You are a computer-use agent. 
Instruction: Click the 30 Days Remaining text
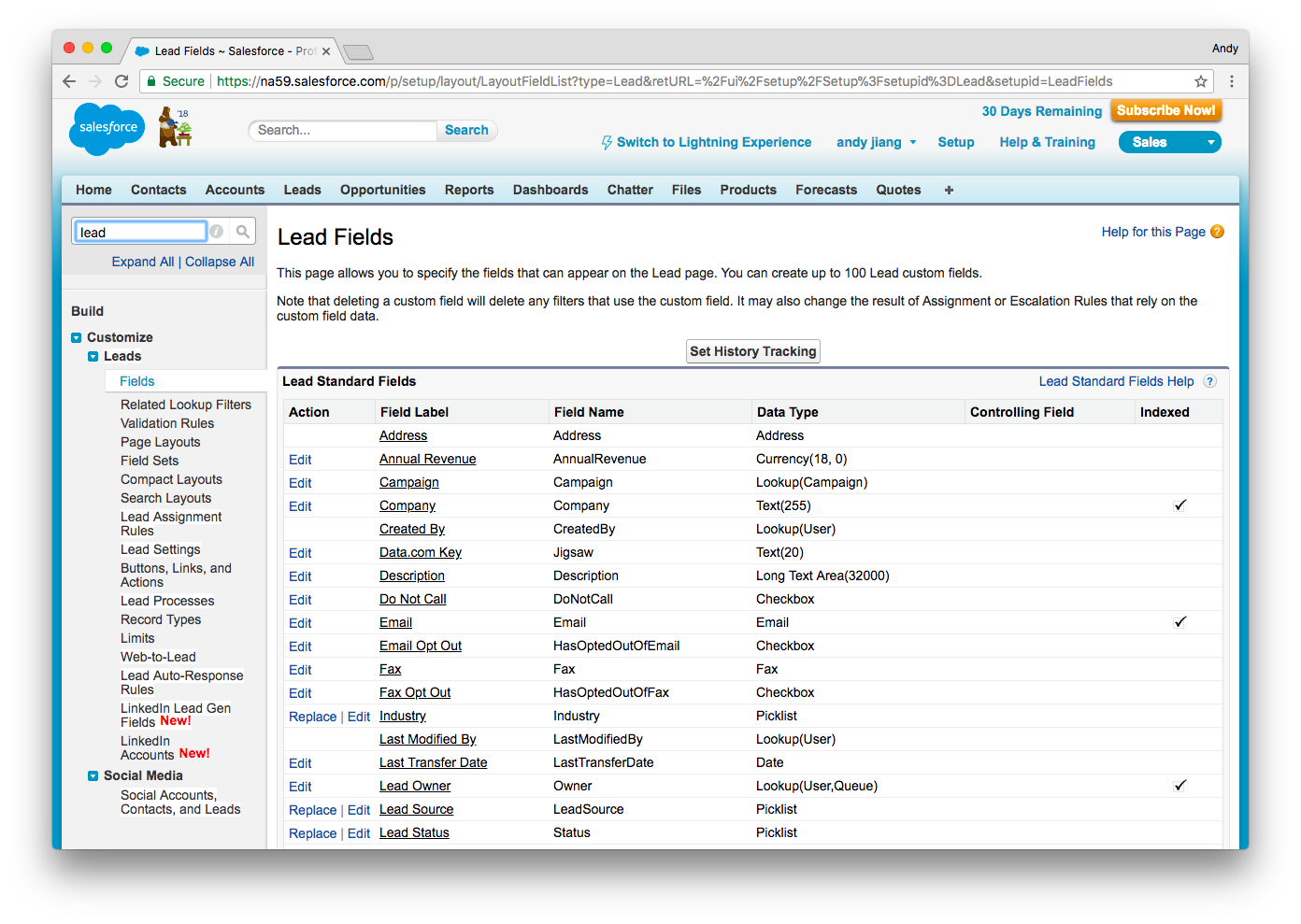[1042, 111]
